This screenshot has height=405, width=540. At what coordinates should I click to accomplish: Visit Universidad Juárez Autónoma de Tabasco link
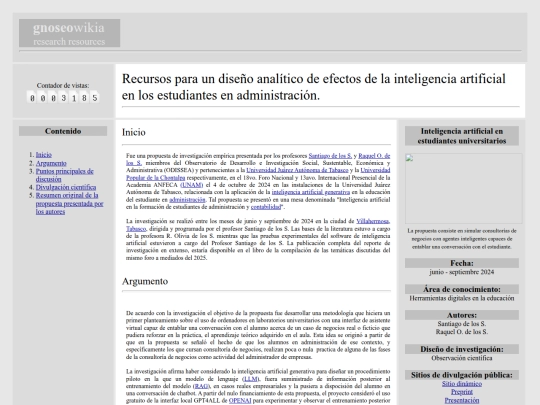coord(297,170)
